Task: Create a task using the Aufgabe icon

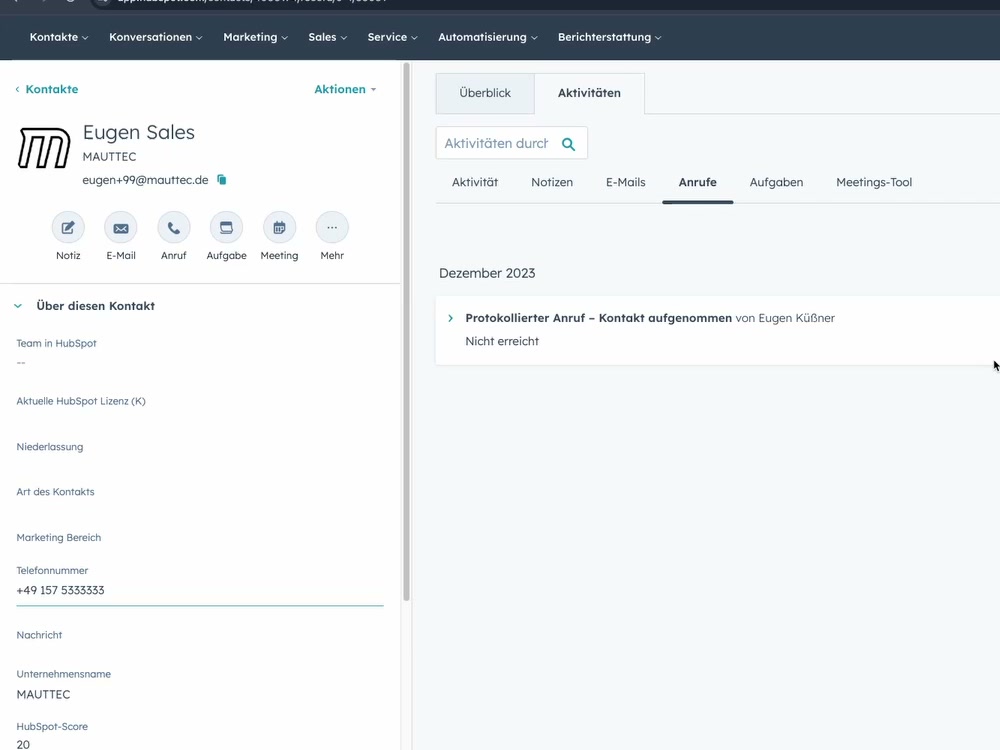Action: click(x=226, y=227)
